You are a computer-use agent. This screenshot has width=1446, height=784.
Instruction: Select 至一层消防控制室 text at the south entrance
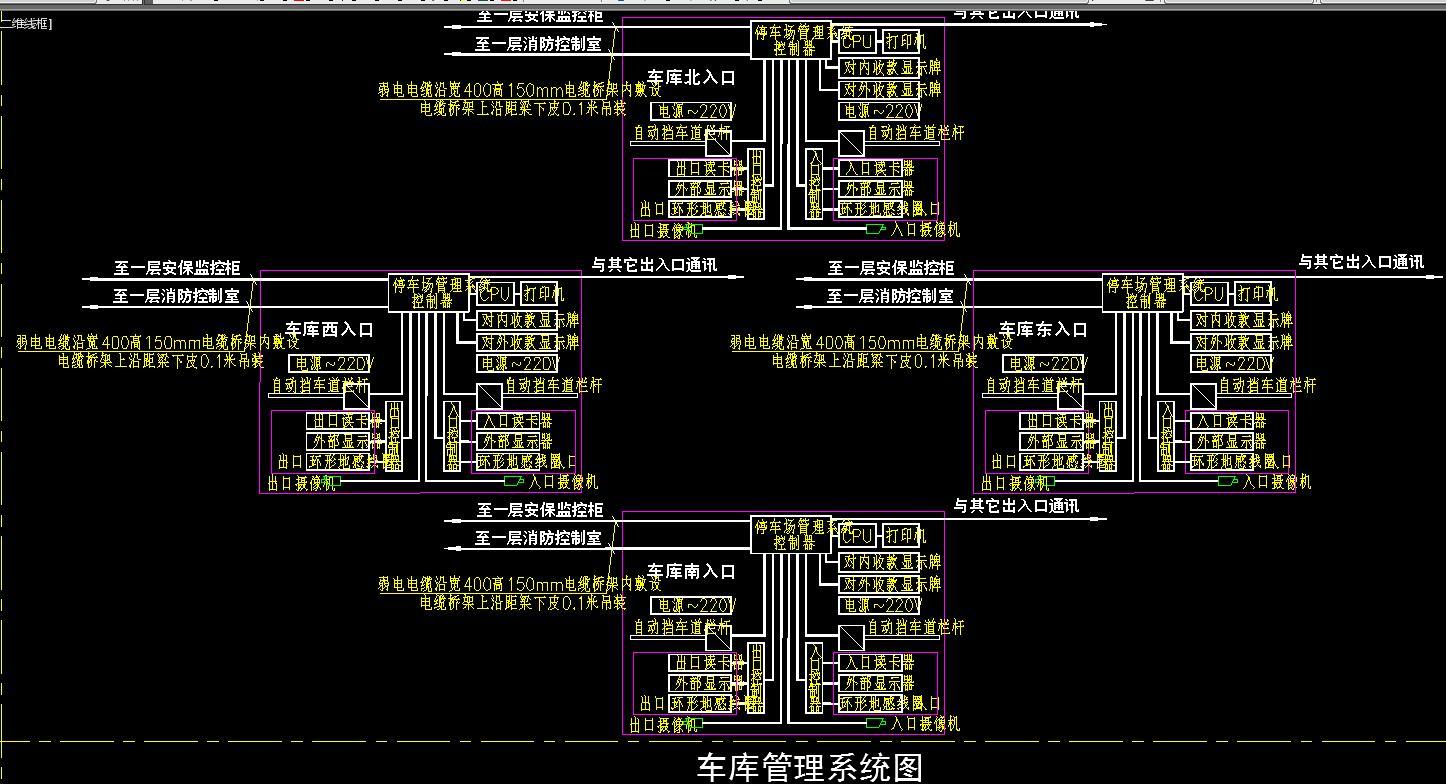click(539, 538)
